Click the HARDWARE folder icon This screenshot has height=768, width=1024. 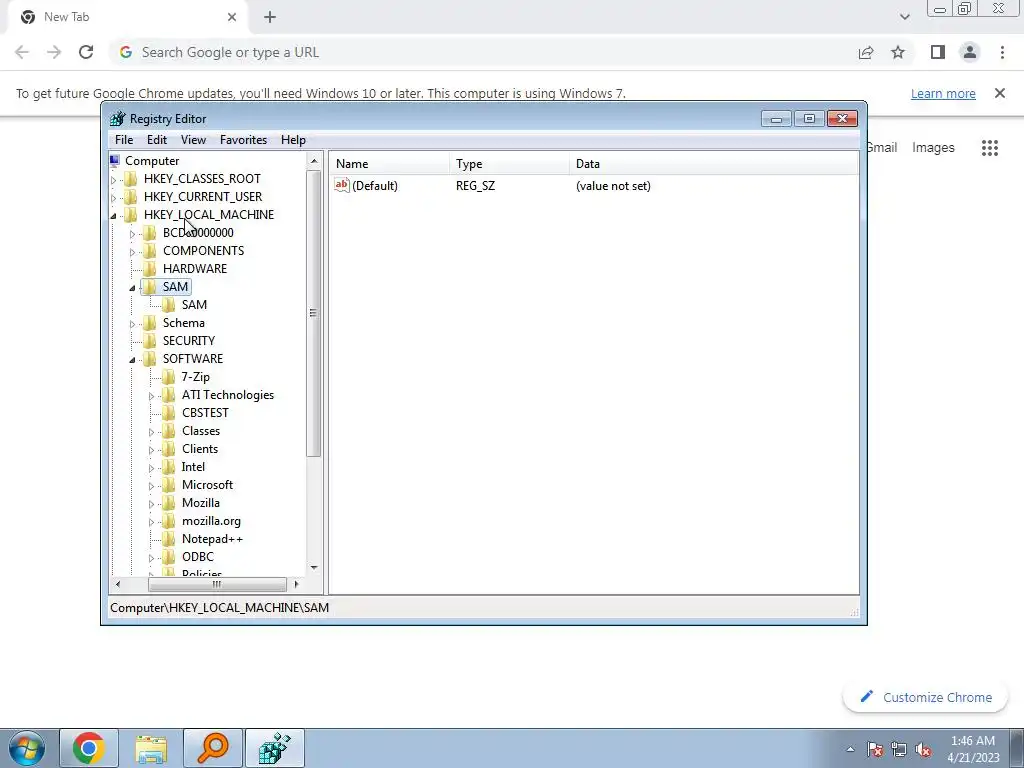(150, 268)
